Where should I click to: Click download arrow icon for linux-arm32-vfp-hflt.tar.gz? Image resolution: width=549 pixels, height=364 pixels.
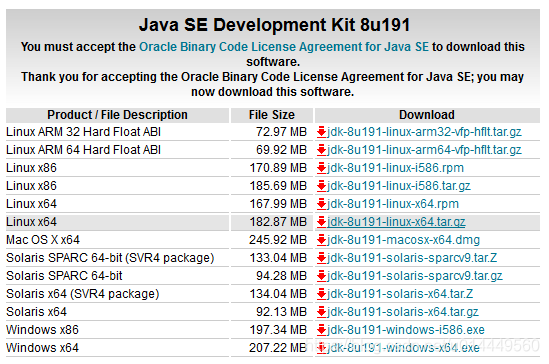click(x=321, y=132)
